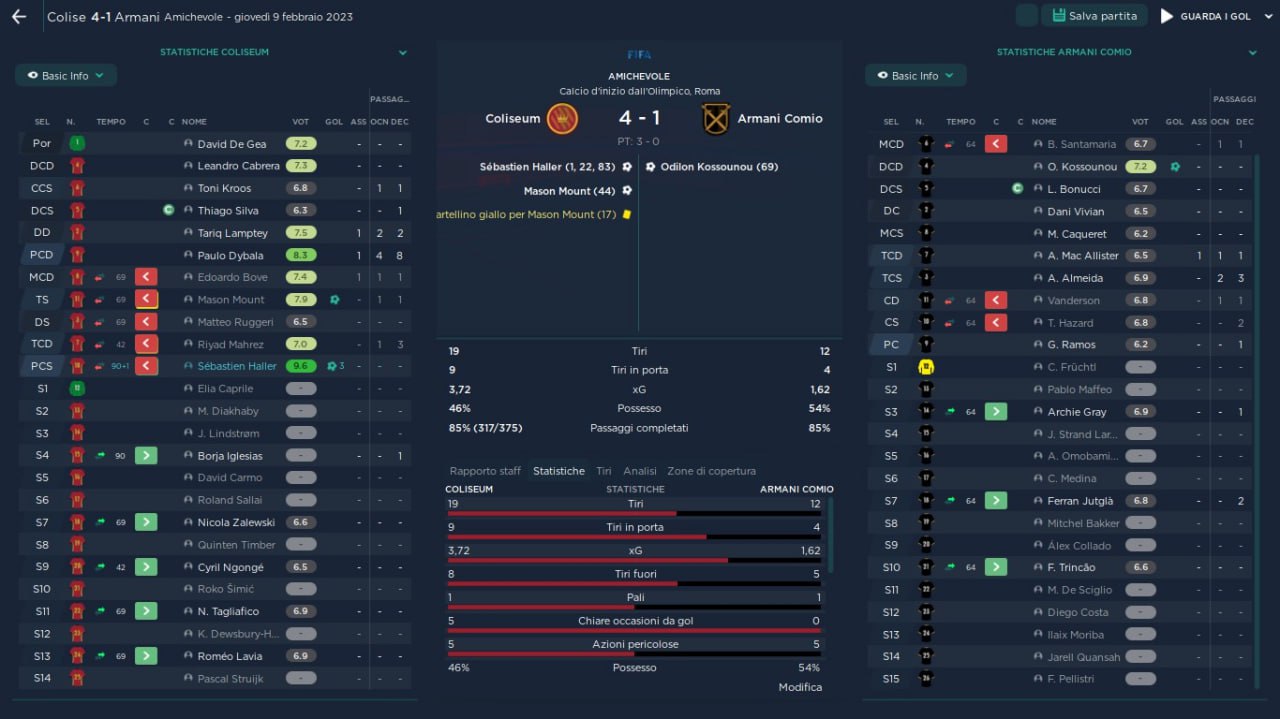1280x719 pixels.
Task: Select the Analisi tab
Action: pos(640,471)
